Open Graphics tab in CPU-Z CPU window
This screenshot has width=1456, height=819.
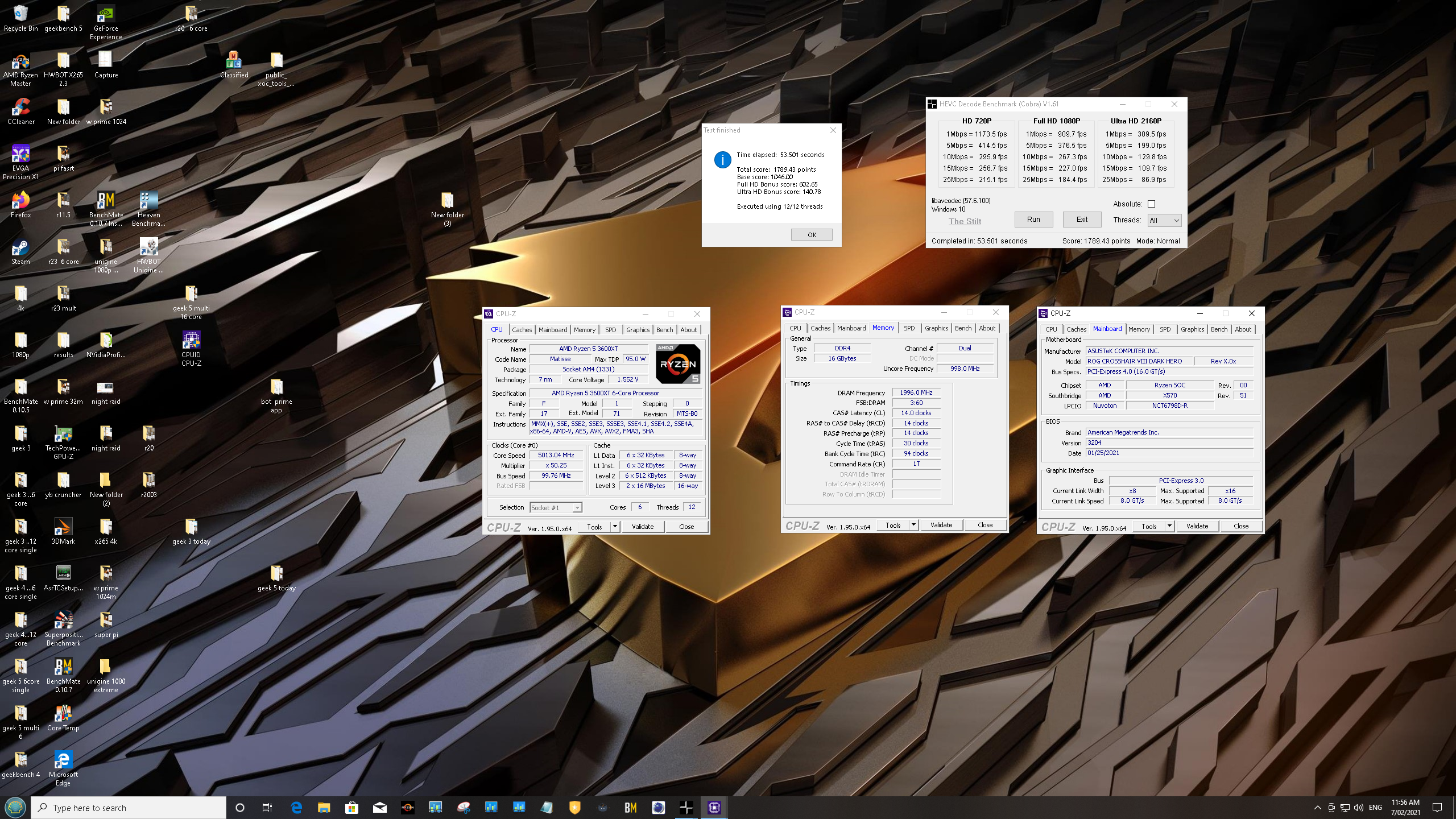coord(638,330)
